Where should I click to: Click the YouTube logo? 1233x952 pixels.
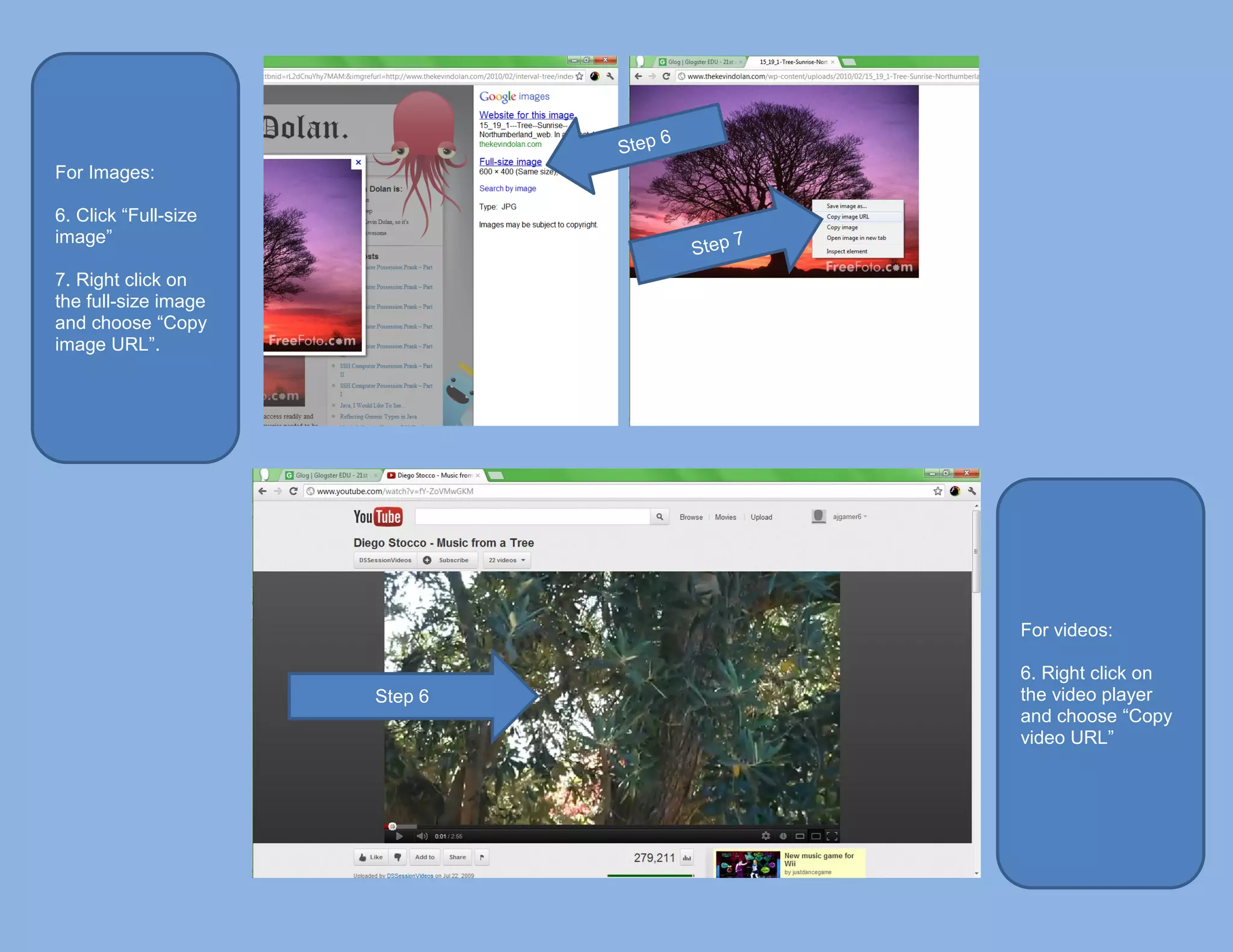[x=377, y=516]
